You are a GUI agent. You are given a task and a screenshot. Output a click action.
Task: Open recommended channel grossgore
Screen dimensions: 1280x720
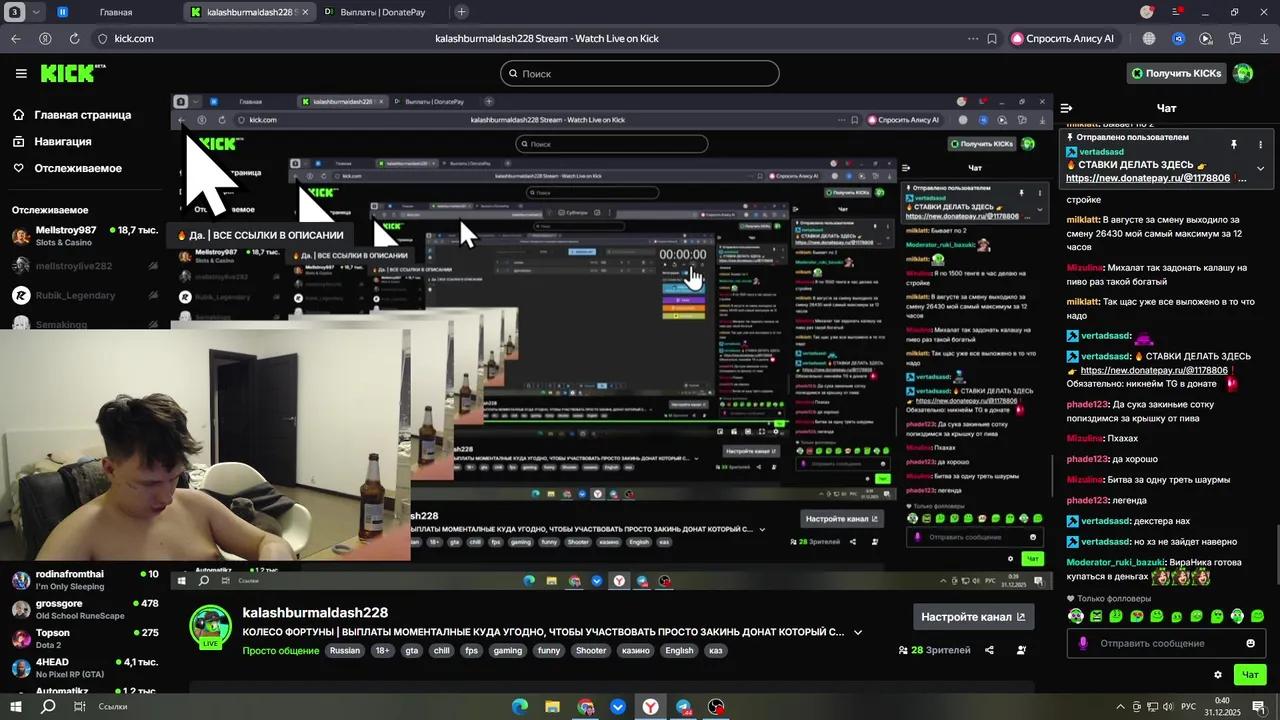coord(84,609)
